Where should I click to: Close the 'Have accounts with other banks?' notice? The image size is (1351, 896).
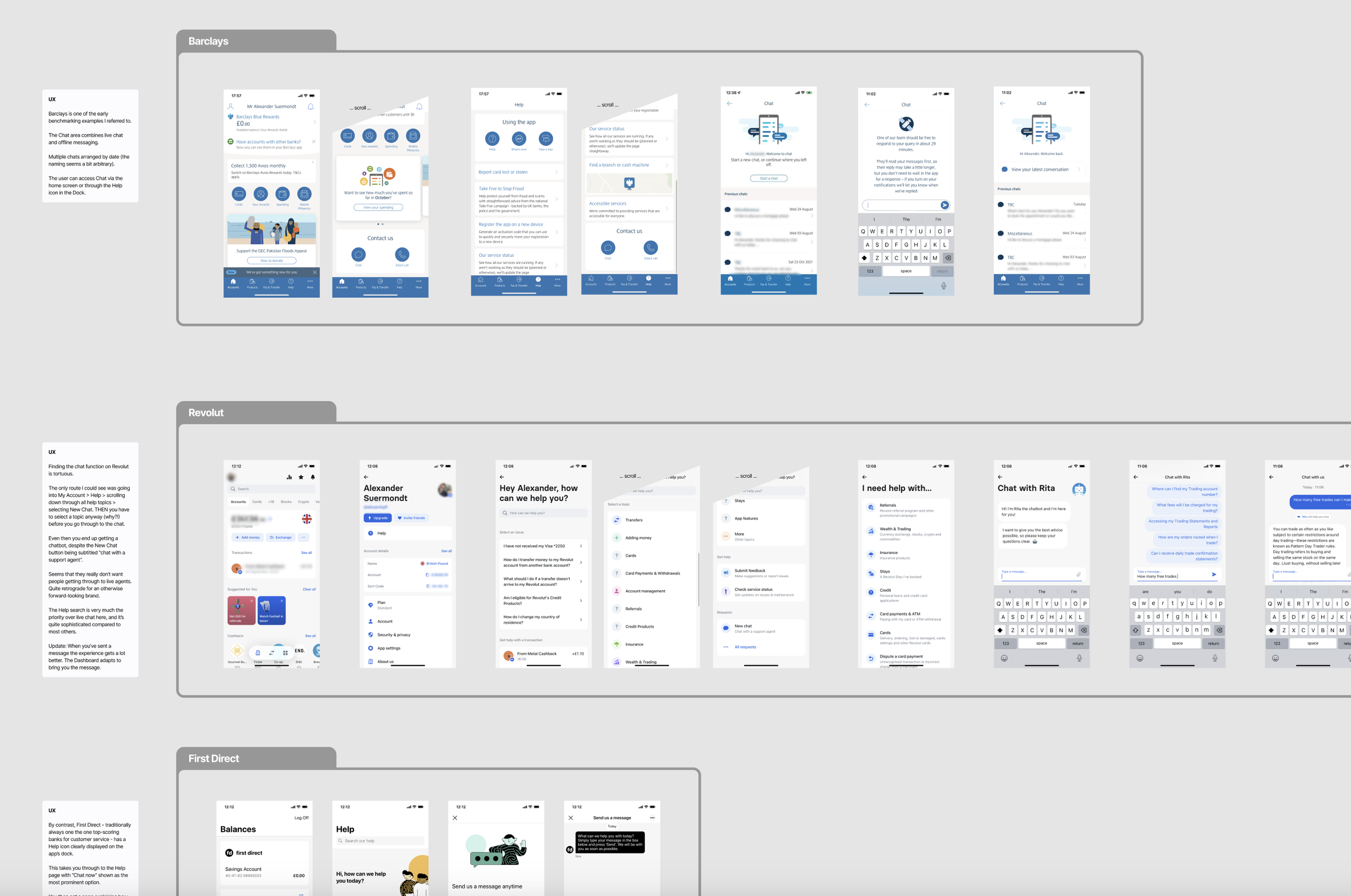[313, 142]
